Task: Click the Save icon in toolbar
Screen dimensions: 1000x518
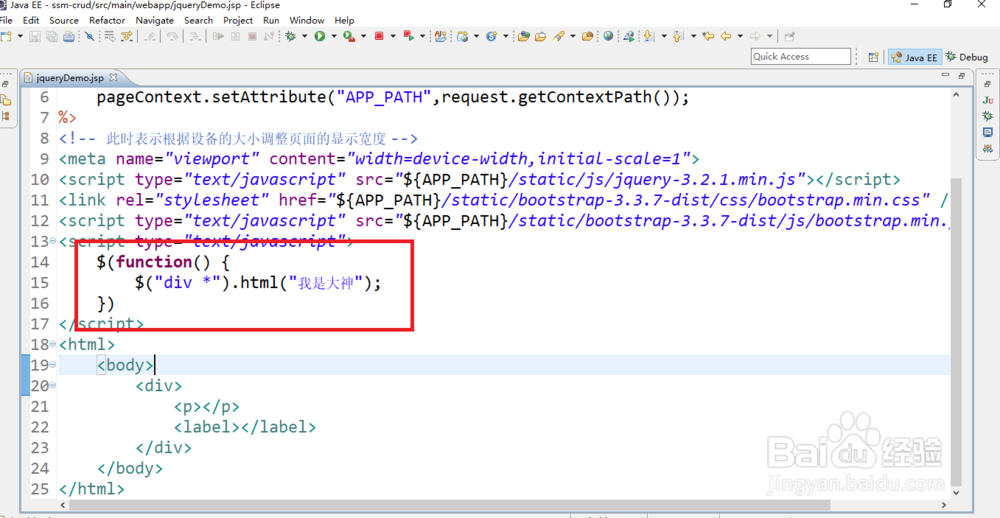Action: coord(34,36)
